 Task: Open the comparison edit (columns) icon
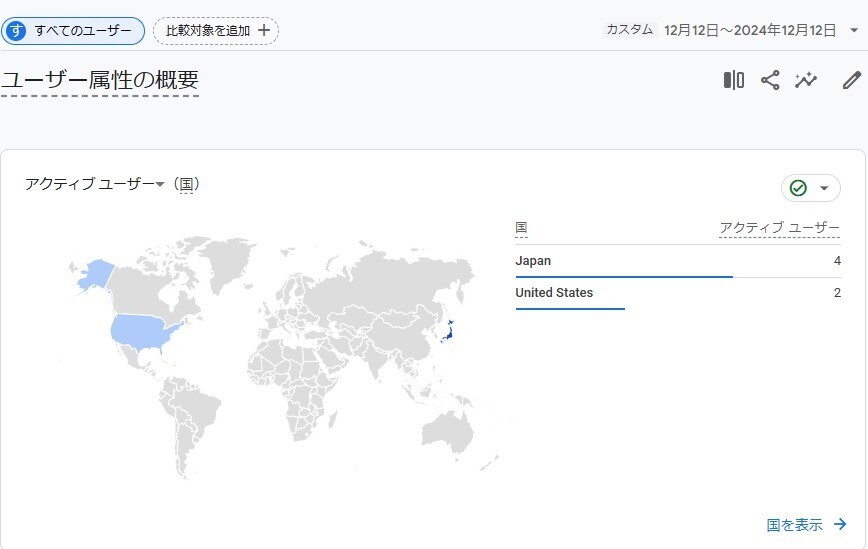pyautogui.click(x=733, y=80)
